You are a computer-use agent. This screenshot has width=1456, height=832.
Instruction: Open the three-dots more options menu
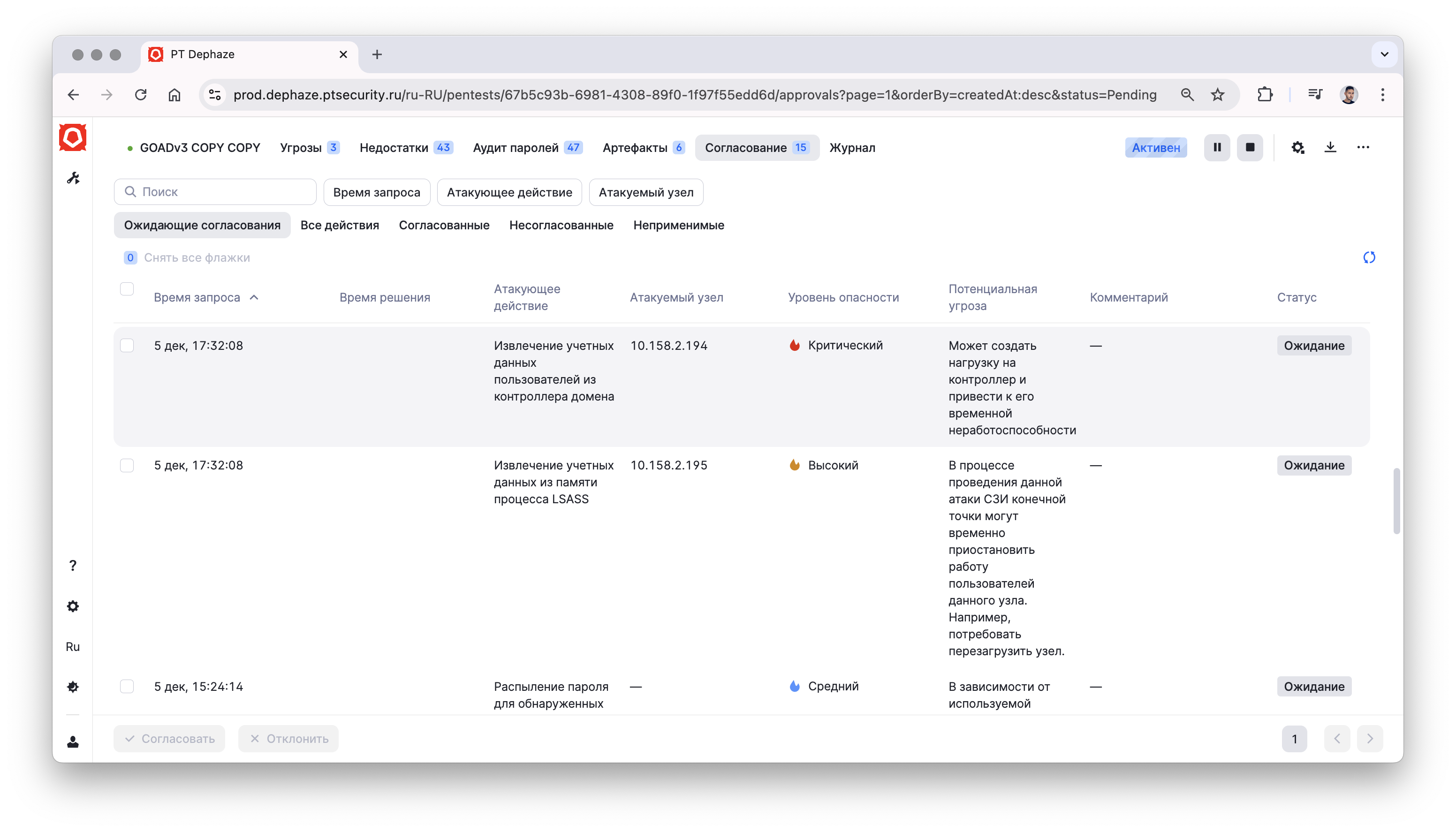(1363, 147)
